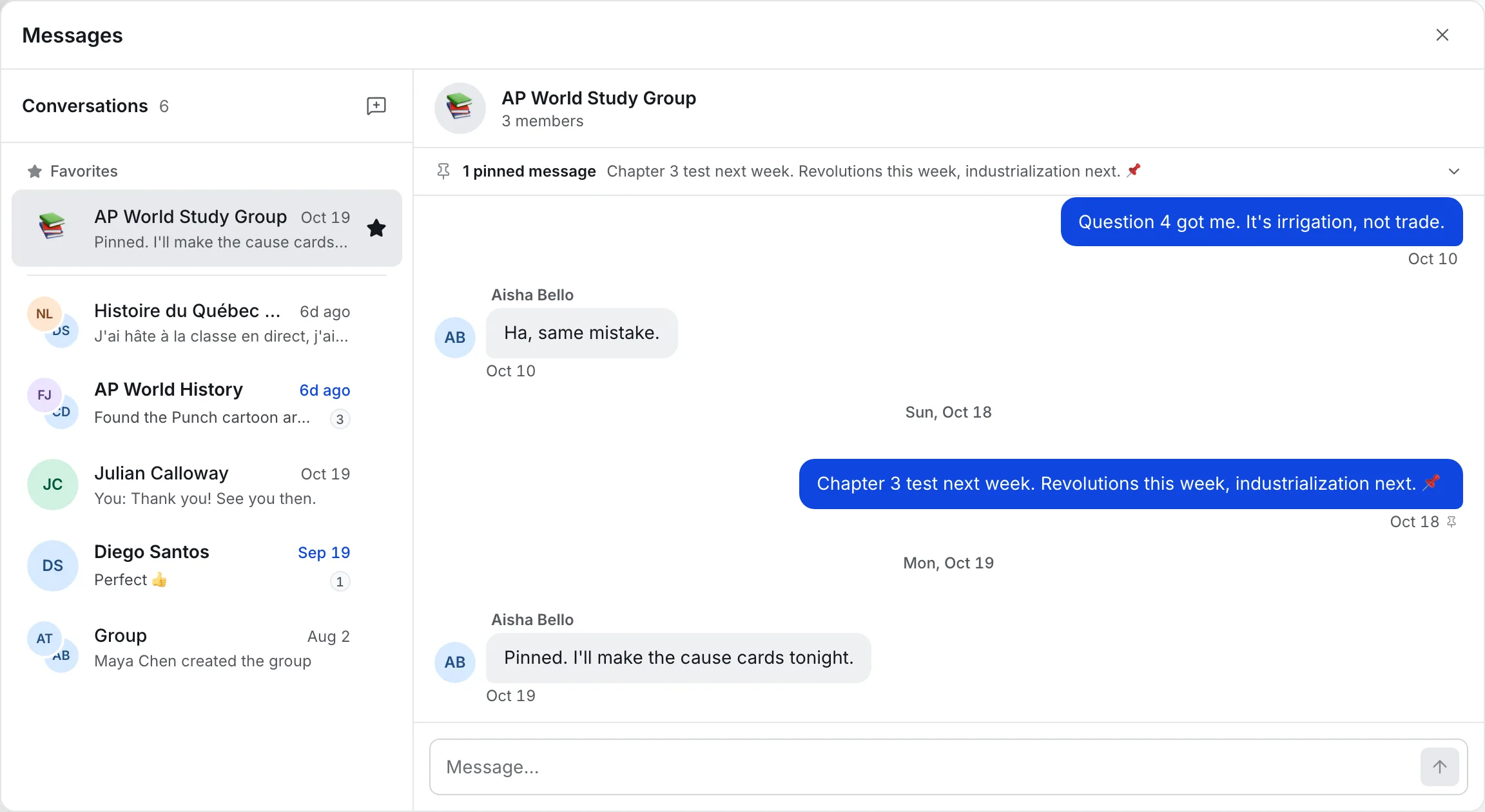Image resolution: width=1485 pixels, height=812 pixels.
Task: Select the "Pinned. I'll make the cause cards" bubble
Action: (x=678, y=658)
